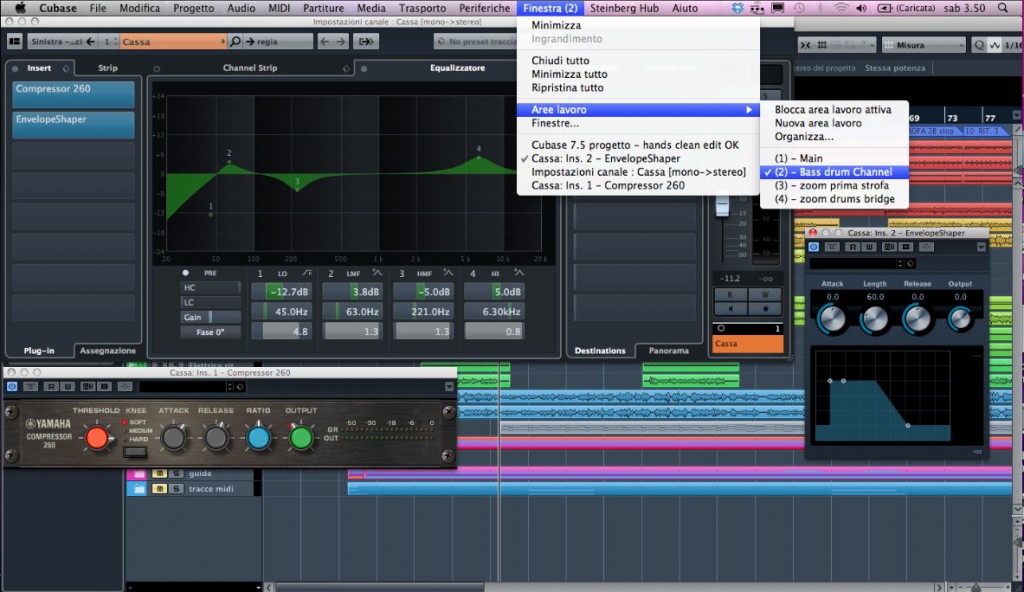1024x592 pixels.
Task: Click the snap crossing icon left of Misura
Action: click(x=805, y=45)
